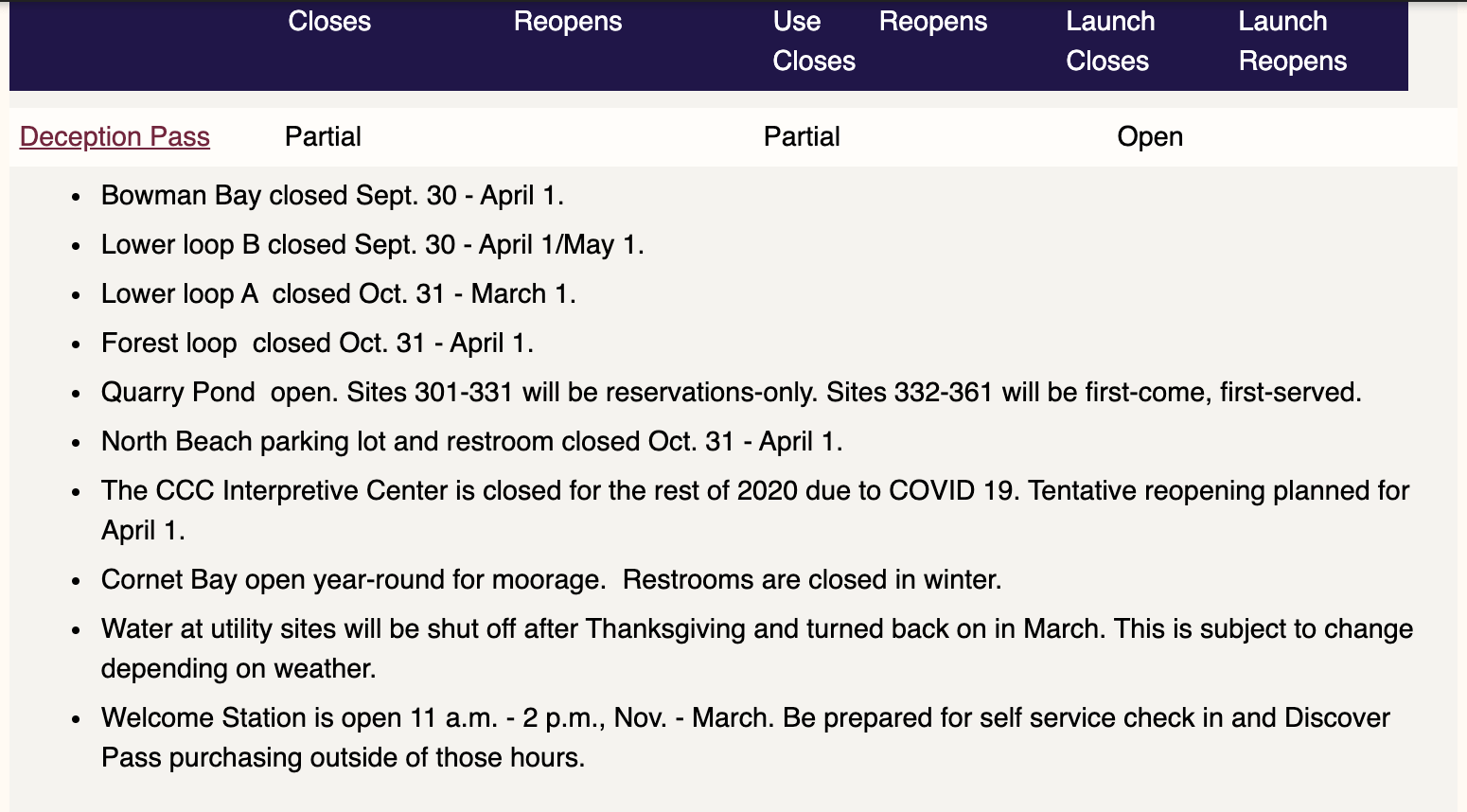This screenshot has width=1467, height=812.
Task: Click "Reopens" header right of Use Closes
Action: click(932, 22)
